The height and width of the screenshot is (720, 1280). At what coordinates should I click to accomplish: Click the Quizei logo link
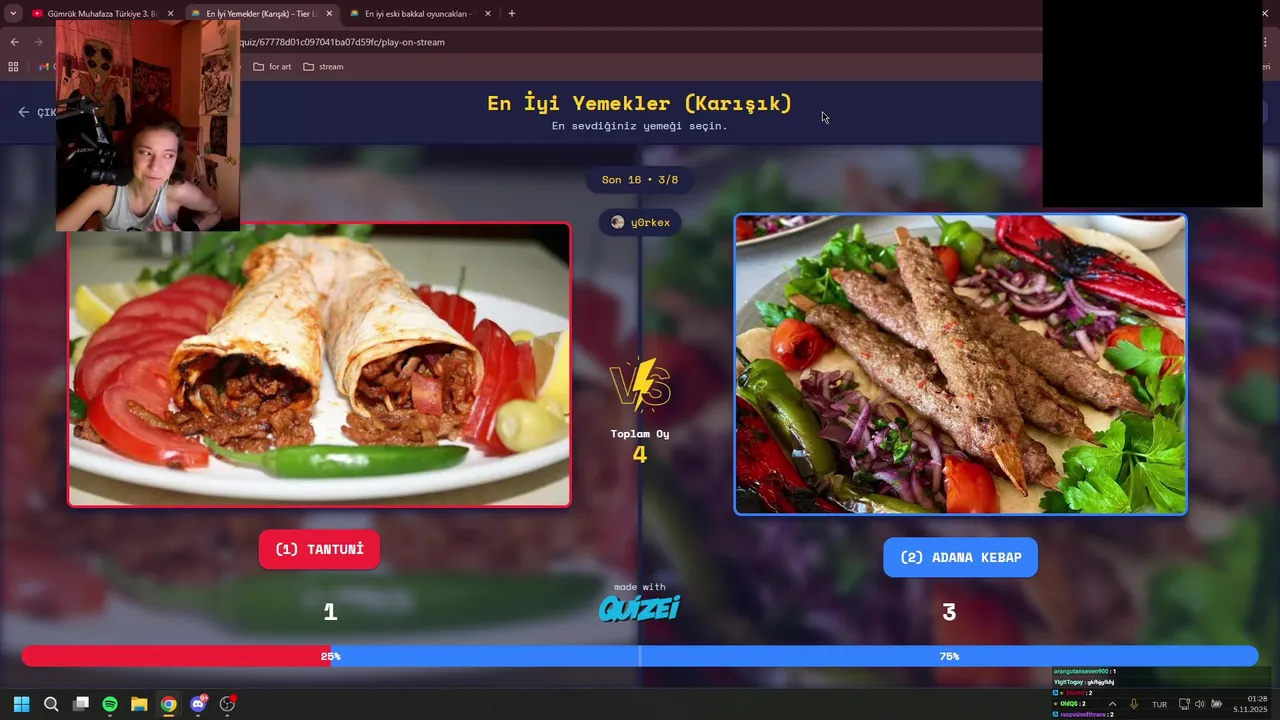click(x=639, y=608)
